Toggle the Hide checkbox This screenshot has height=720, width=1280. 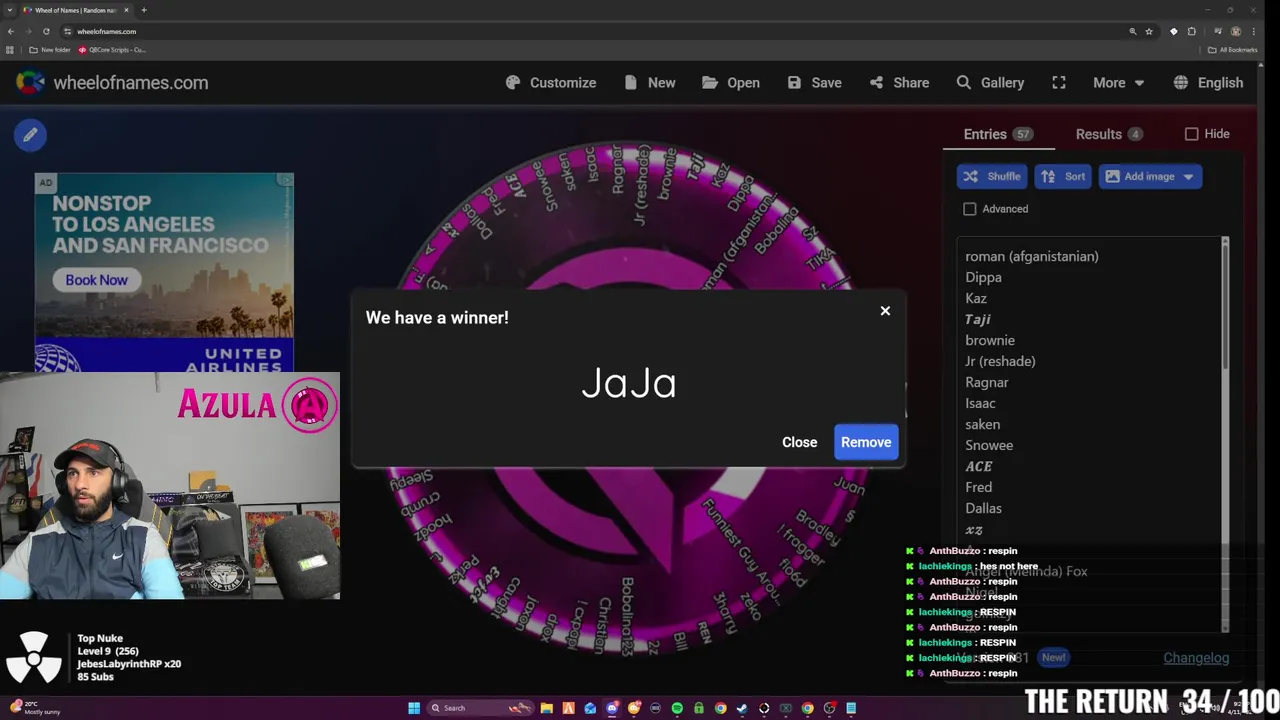[x=1191, y=134]
